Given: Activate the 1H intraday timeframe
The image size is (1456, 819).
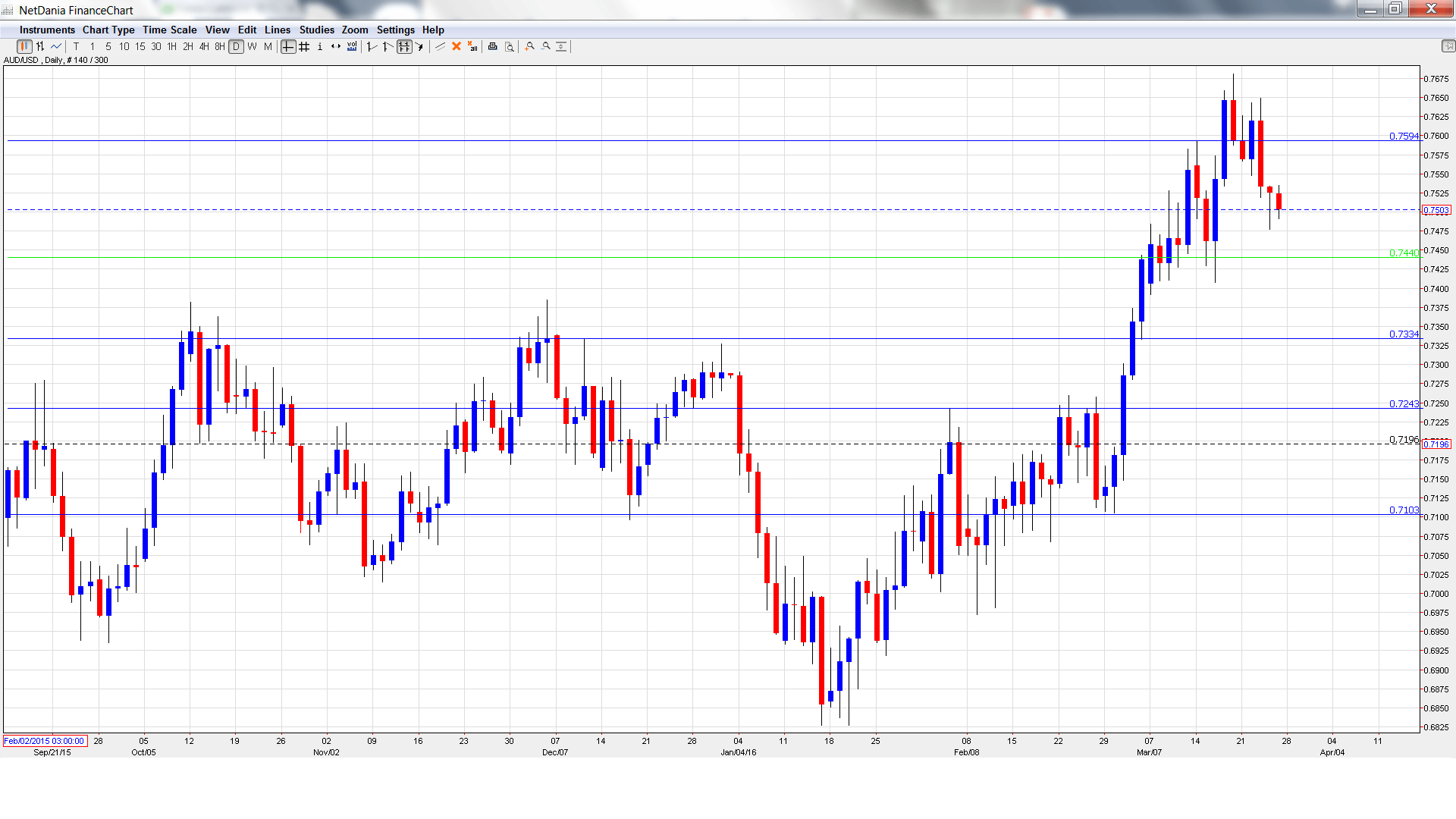Looking at the screenshot, I should [x=171, y=46].
